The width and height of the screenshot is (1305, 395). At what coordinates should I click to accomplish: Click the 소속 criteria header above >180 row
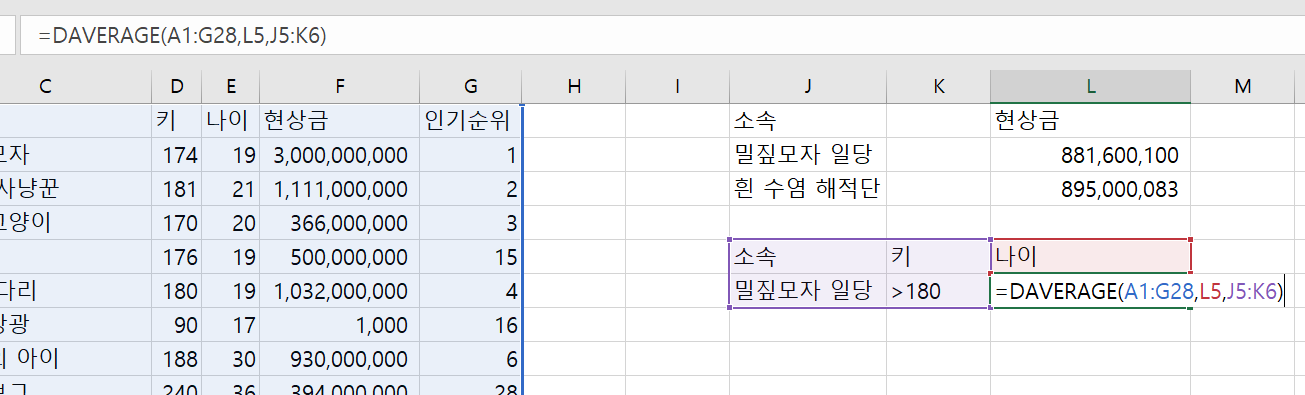(x=808, y=257)
